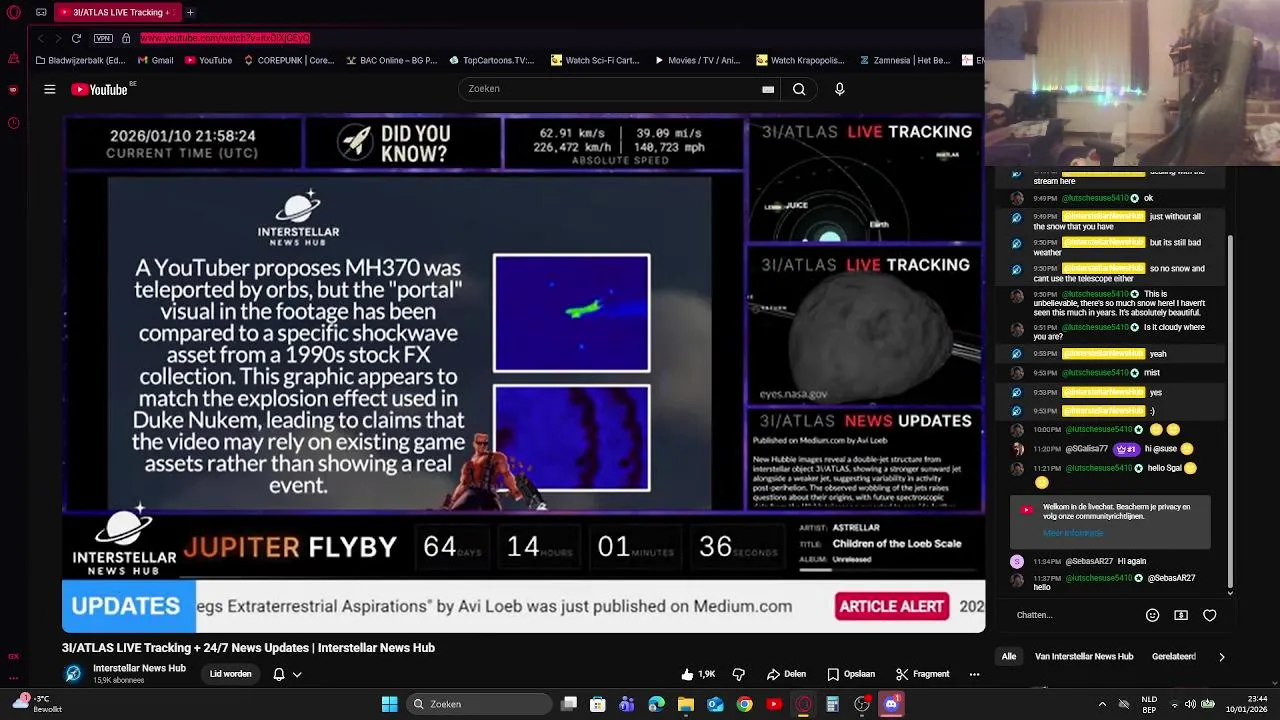The height and width of the screenshot is (720, 1280).
Task: Open the YouTube bookmark
Action: [208, 60]
